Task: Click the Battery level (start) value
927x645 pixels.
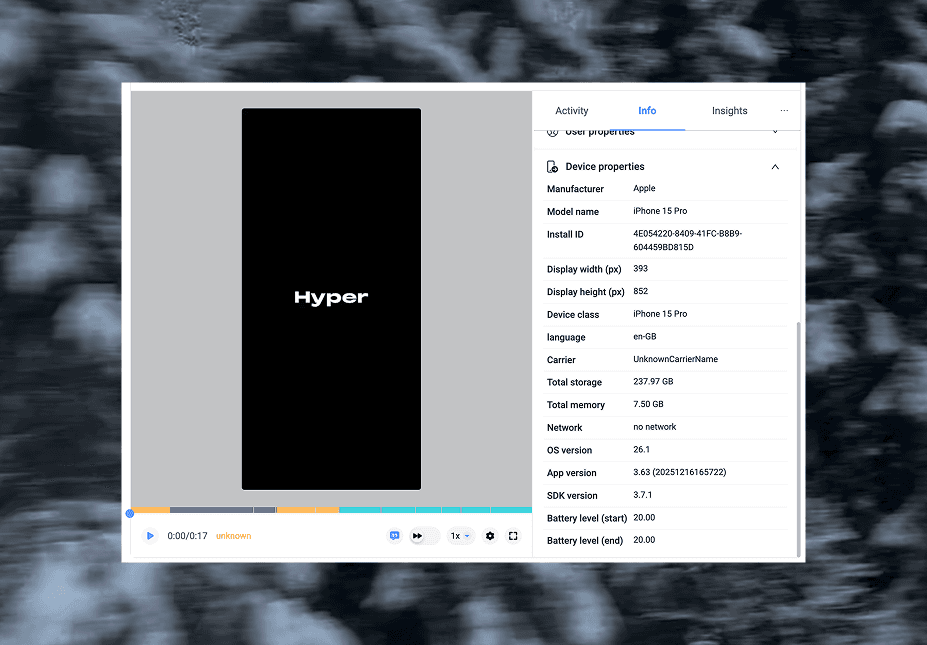Action: pyautogui.click(x=644, y=517)
